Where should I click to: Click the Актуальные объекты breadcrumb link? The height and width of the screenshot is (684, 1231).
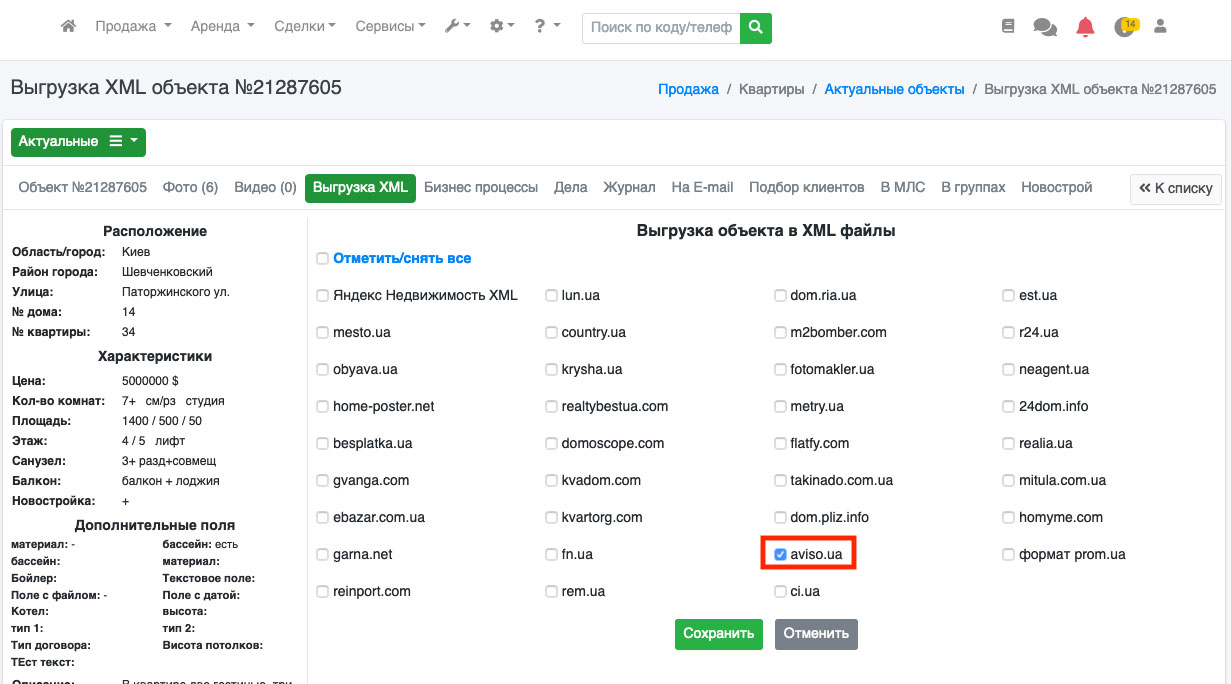(x=894, y=89)
